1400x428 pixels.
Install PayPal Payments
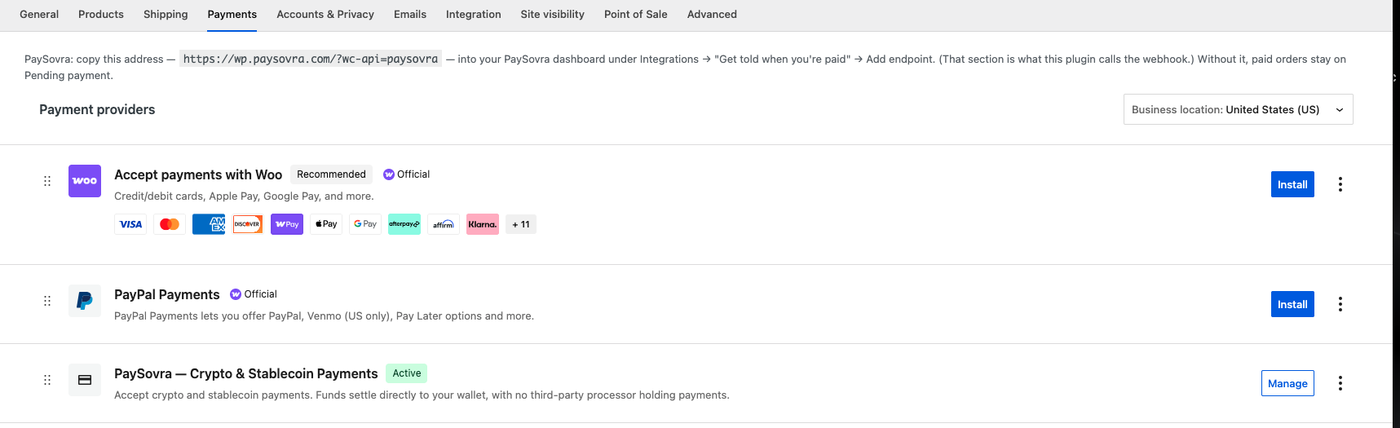(x=1292, y=304)
